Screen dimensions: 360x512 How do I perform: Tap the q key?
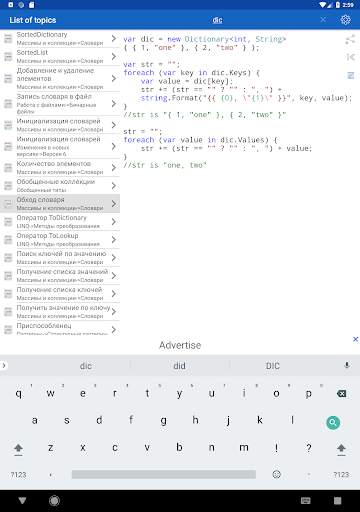pos(19,394)
